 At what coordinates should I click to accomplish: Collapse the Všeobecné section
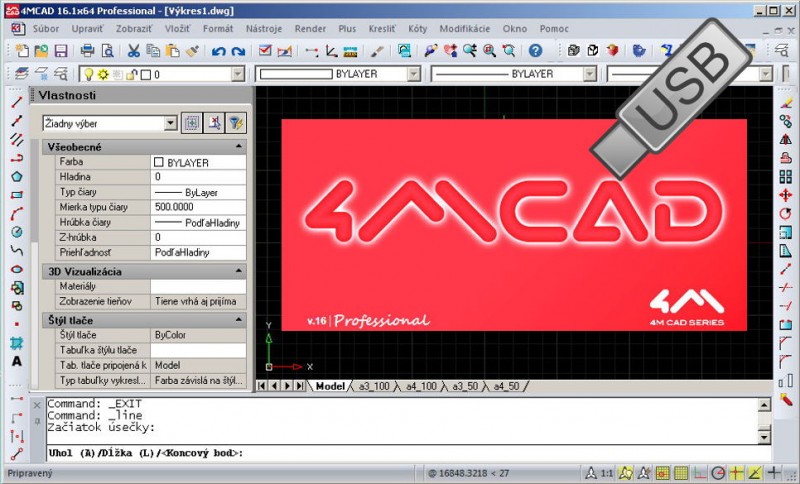point(239,146)
